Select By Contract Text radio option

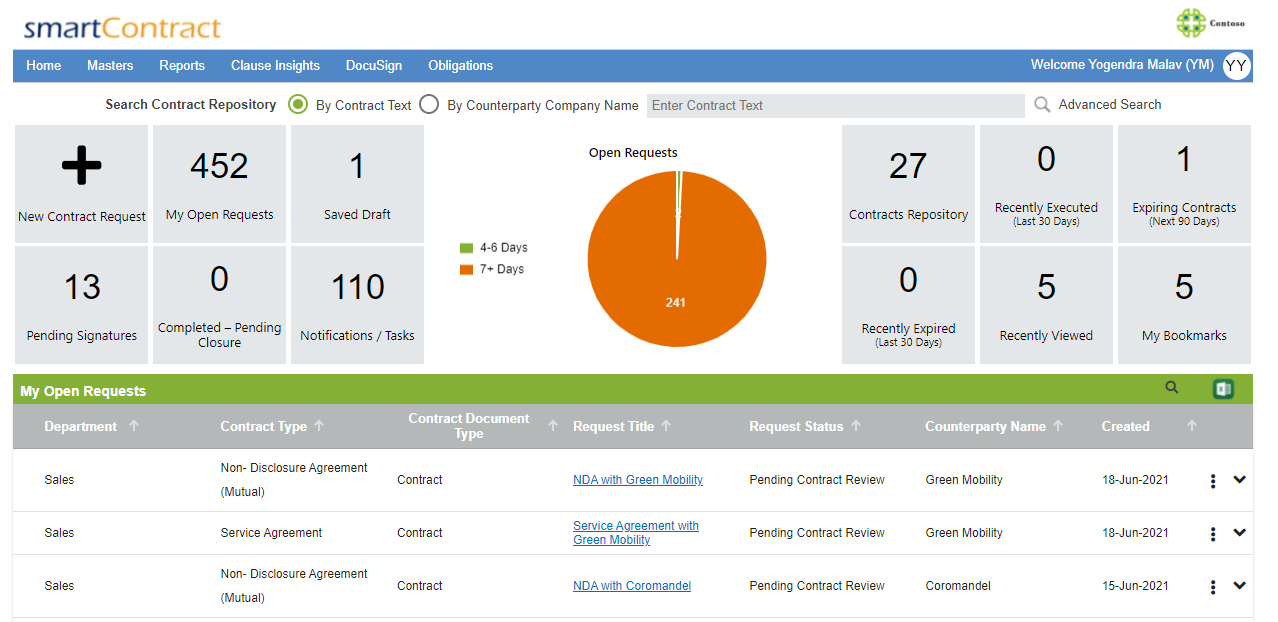298,104
